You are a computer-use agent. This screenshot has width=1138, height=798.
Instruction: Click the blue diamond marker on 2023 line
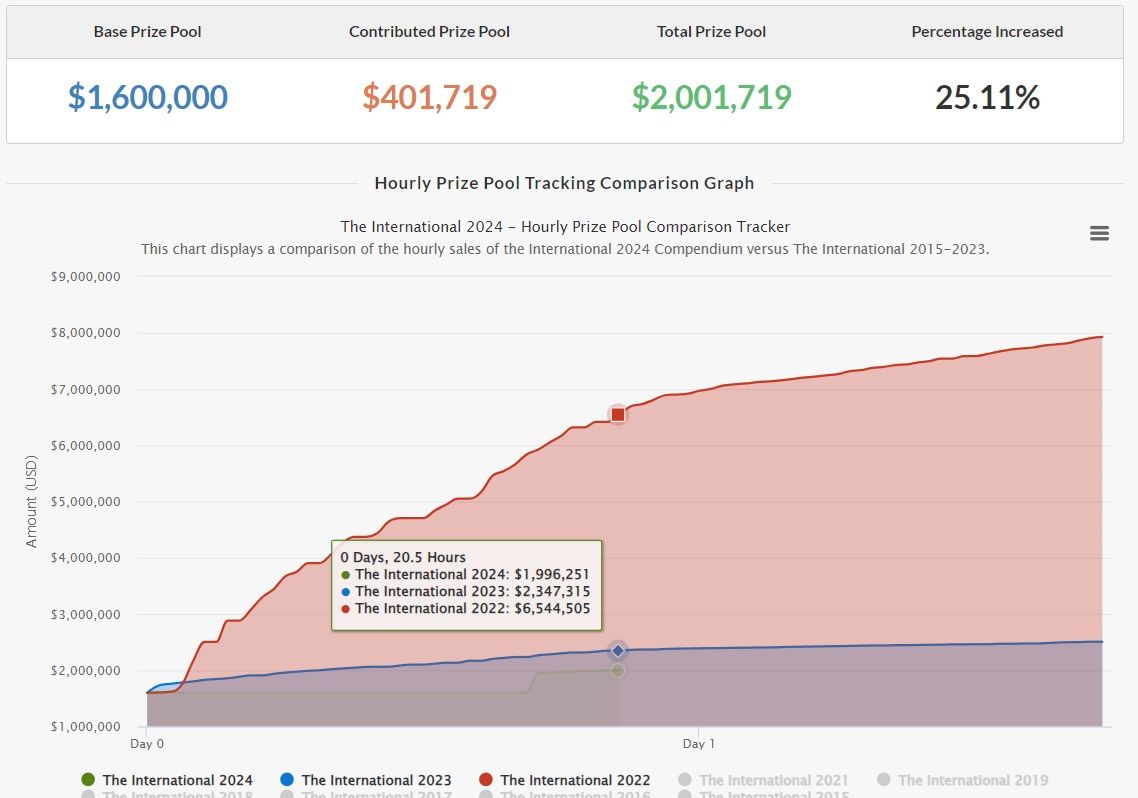tap(617, 651)
